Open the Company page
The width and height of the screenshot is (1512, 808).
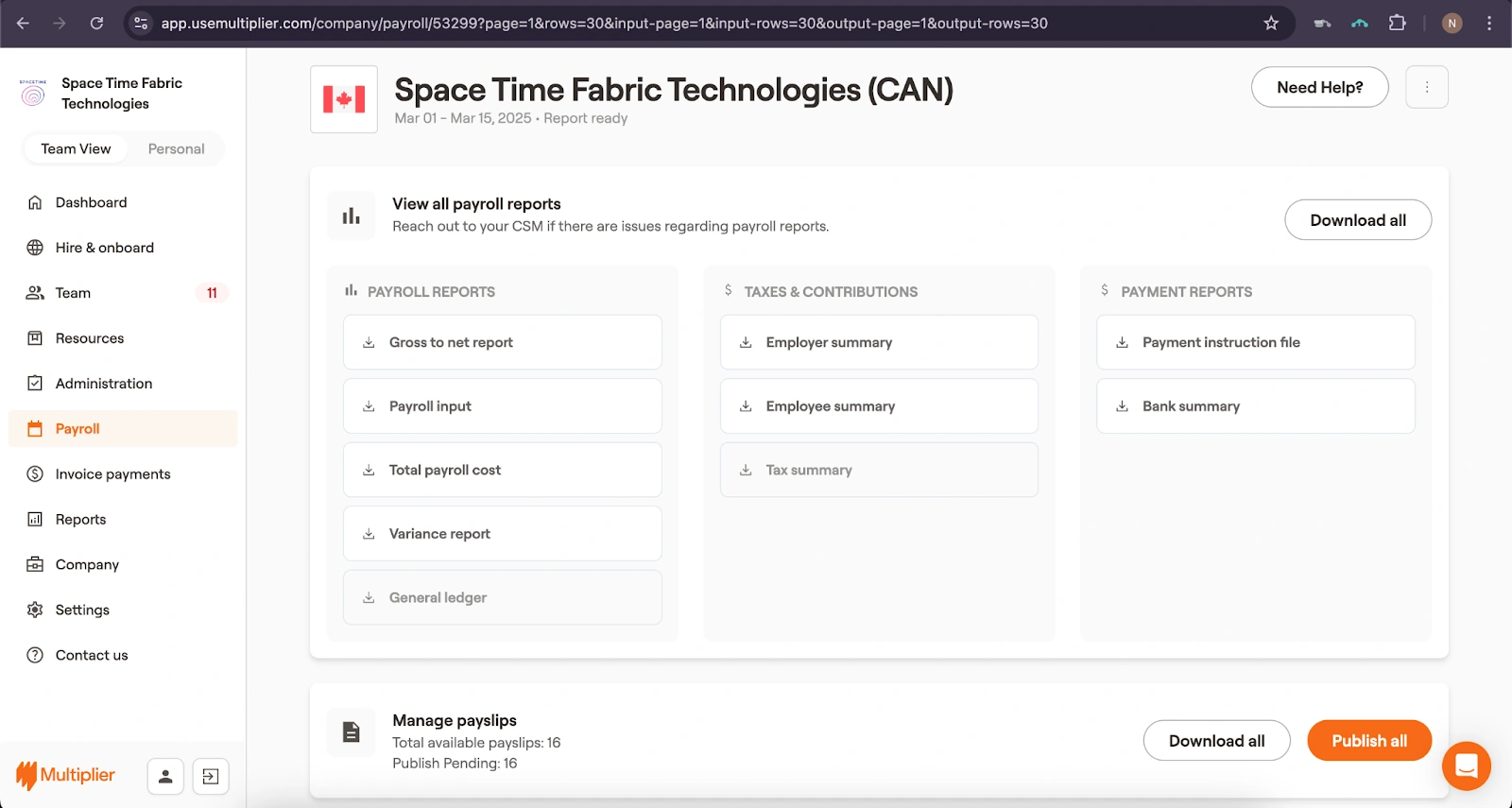tap(123, 565)
